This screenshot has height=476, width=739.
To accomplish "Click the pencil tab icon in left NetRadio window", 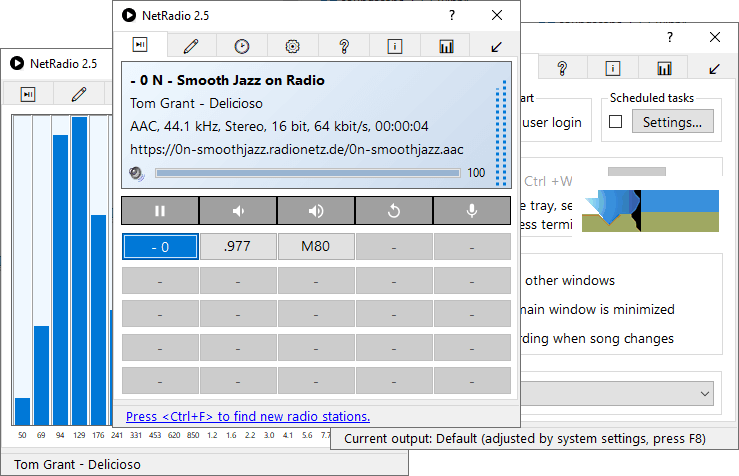I will [x=79, y=94].
